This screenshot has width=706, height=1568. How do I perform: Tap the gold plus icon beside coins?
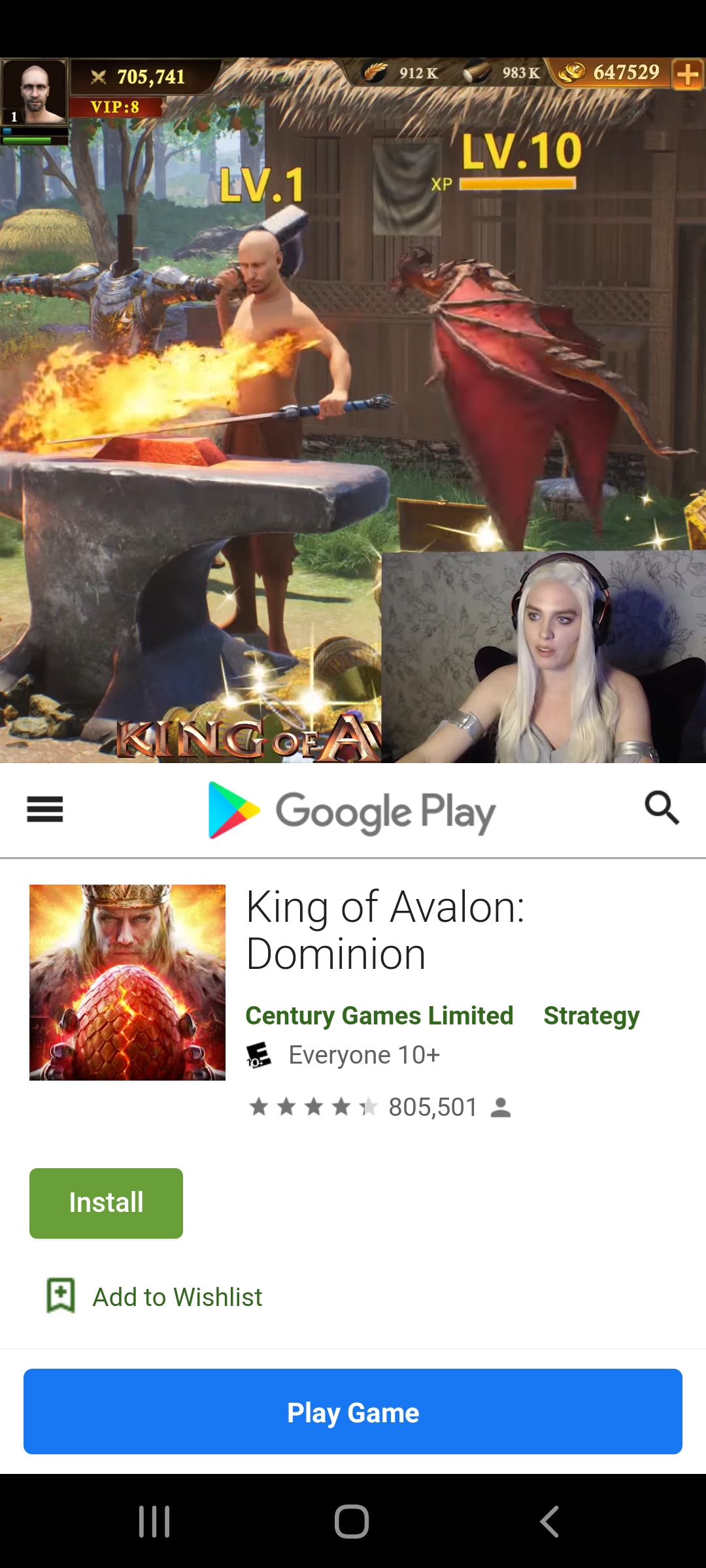click(x=688, y=74)
